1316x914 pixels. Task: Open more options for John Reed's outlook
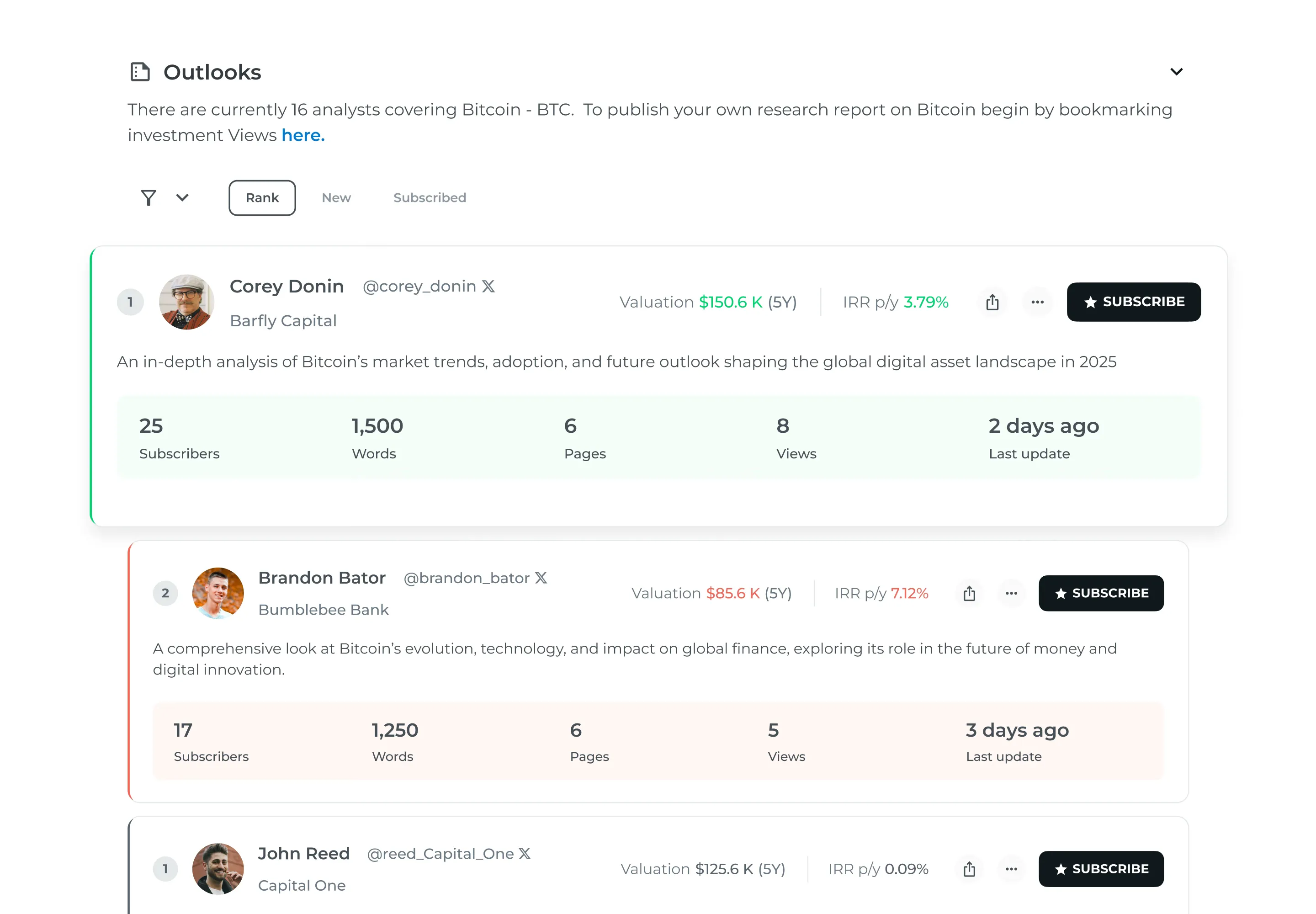[1011, 869]
